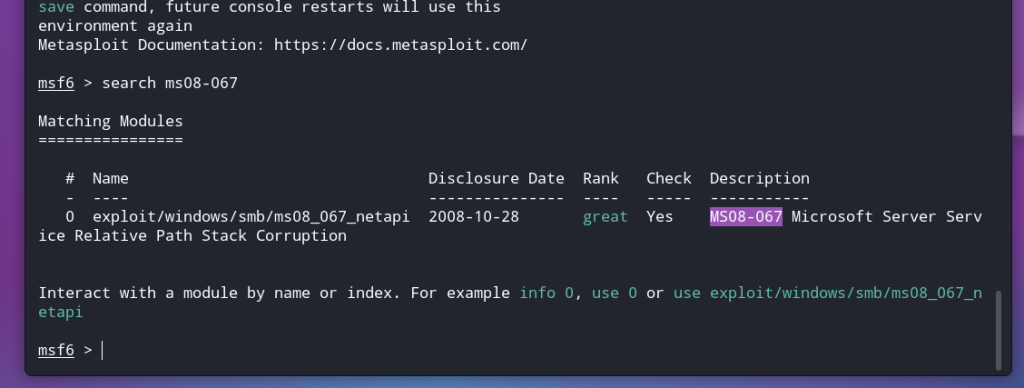1024x388 pixels.
Task: Click the terminal vertical scrollbar thumb
Action: (998, 331)
